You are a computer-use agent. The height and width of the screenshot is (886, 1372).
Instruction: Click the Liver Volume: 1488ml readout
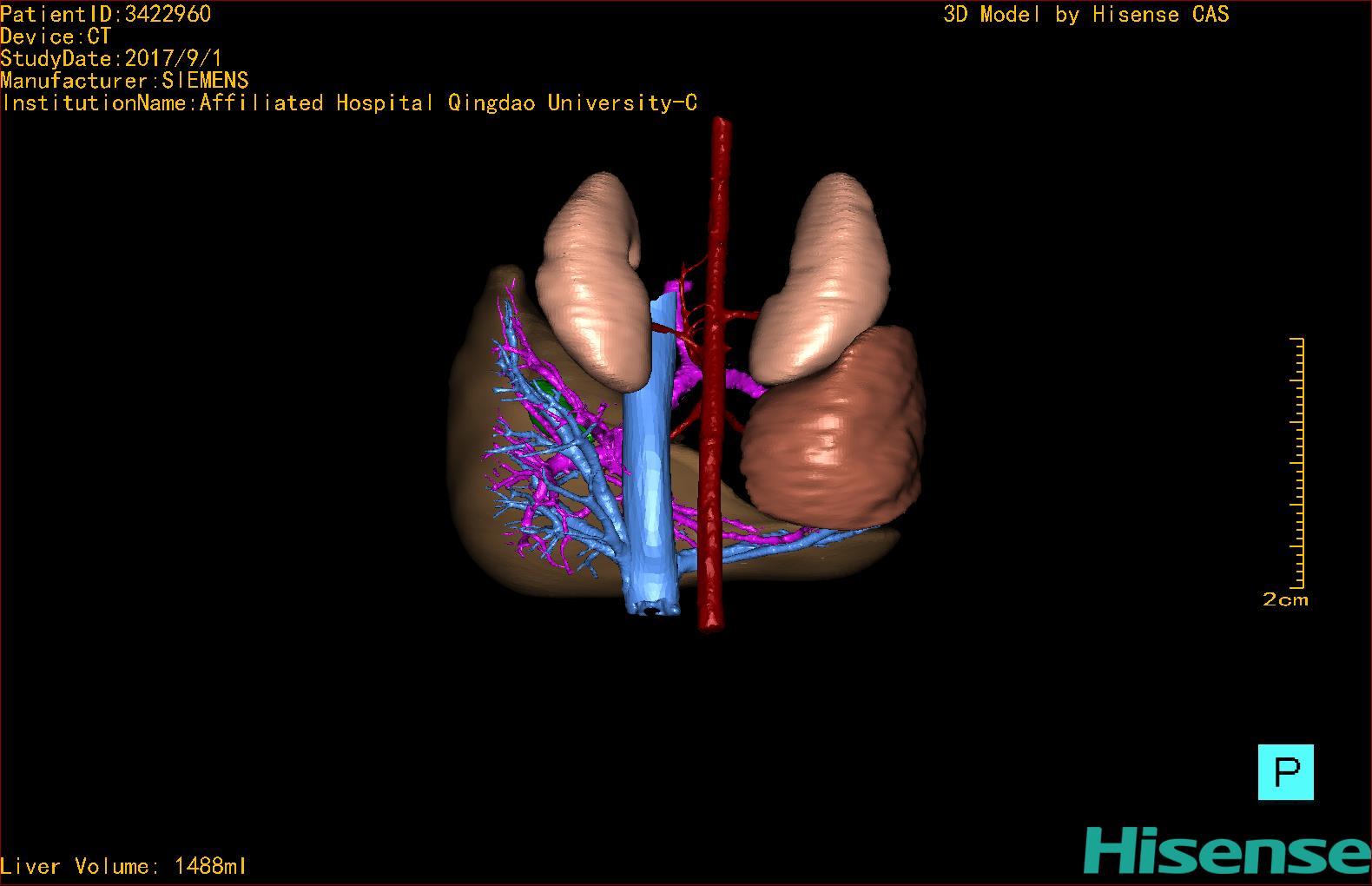tap(123, 866)
